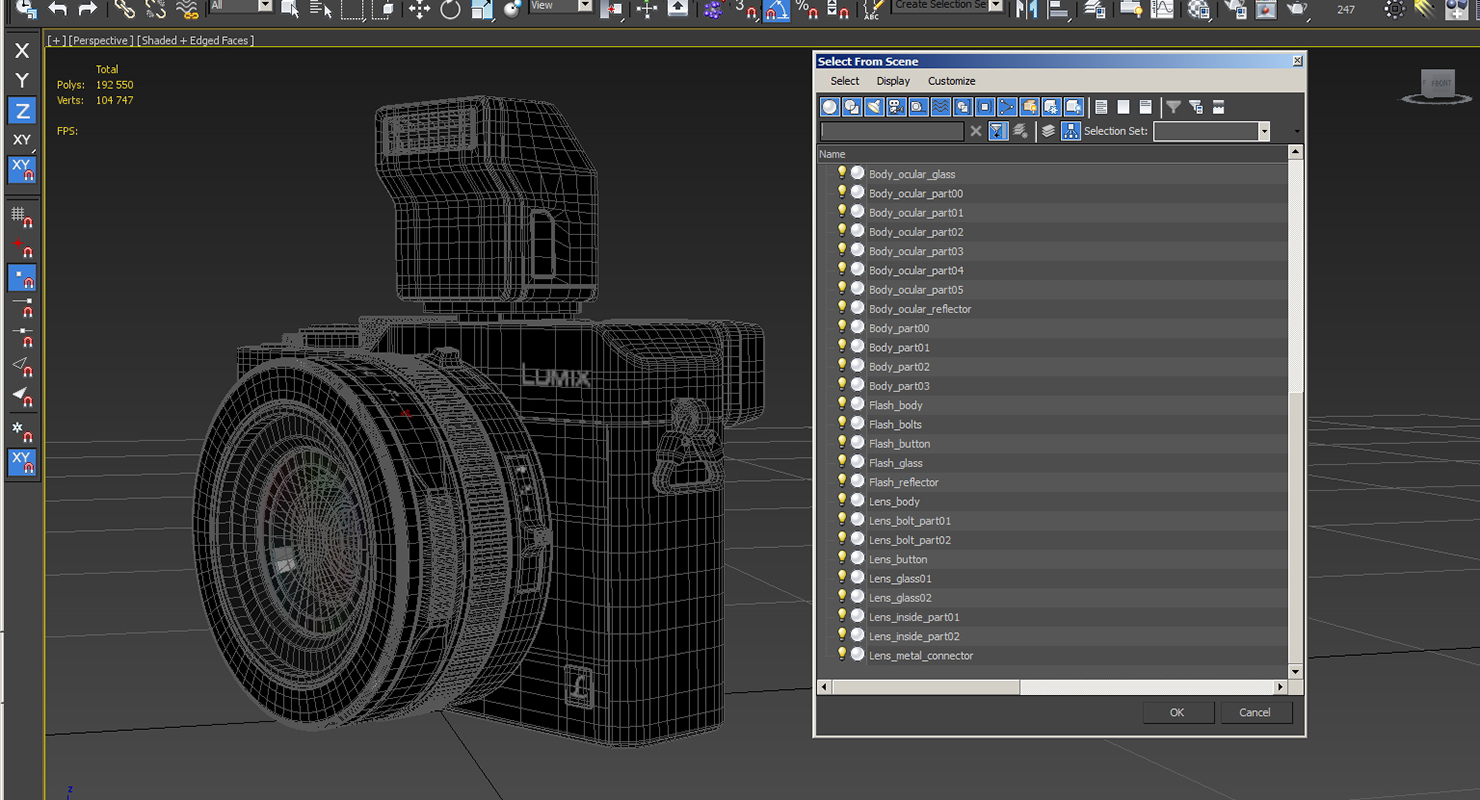
Task: Restrict axis constraint to X
Action: click(x=22, y=51)
